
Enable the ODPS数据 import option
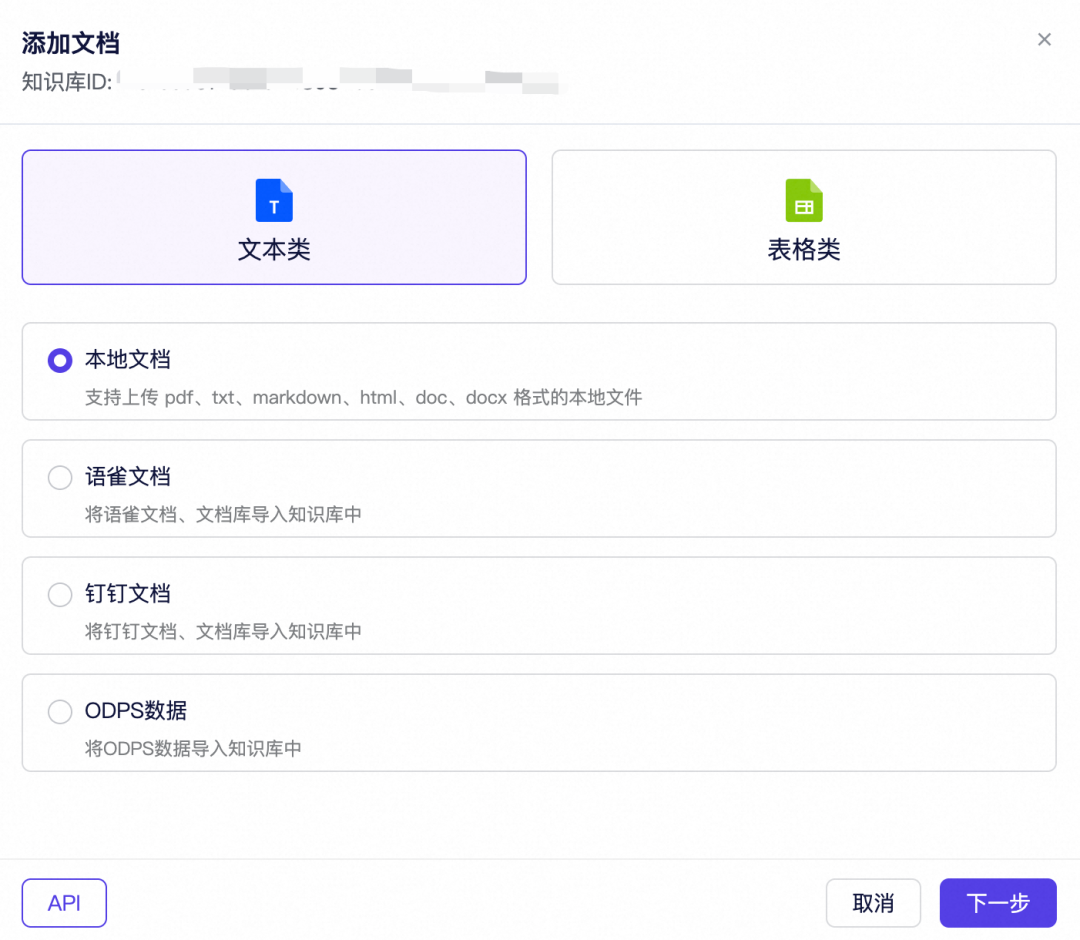pyautogui.click(x=59, y=711)
